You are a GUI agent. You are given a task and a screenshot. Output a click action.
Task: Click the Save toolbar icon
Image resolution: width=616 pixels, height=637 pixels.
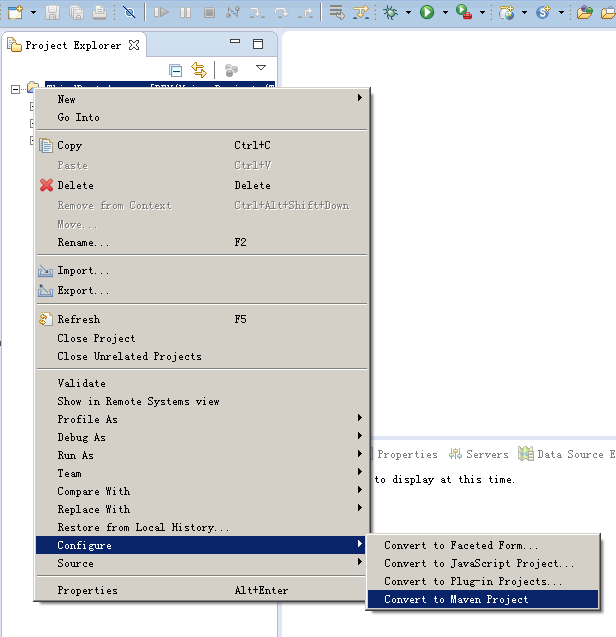pyautogui.click(x=52, y=13)
